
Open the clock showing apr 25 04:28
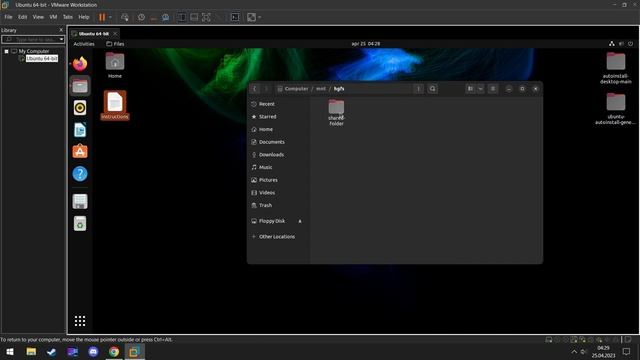click(366, 44)
